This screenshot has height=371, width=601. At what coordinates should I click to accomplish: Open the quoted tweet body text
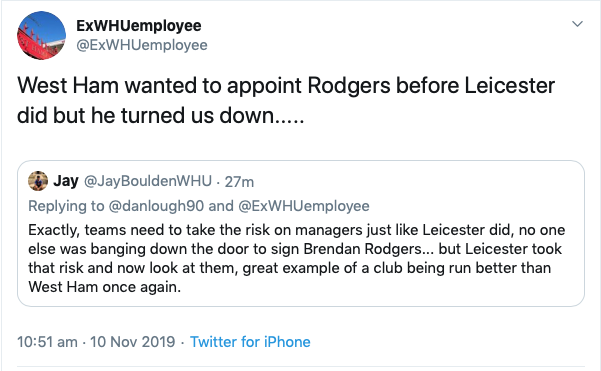[297, 258]
